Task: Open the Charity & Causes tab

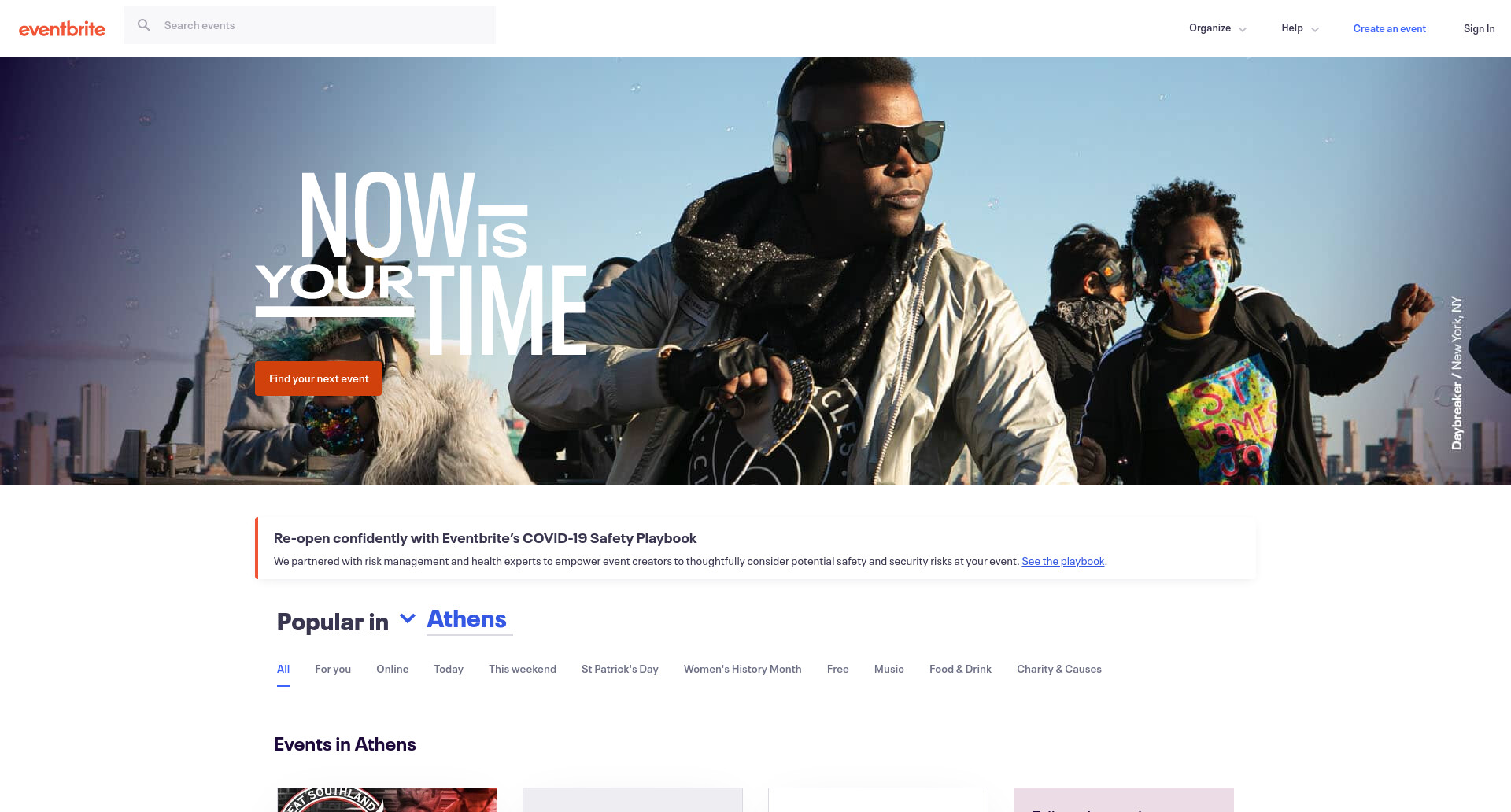Action: pos(1059,669)
